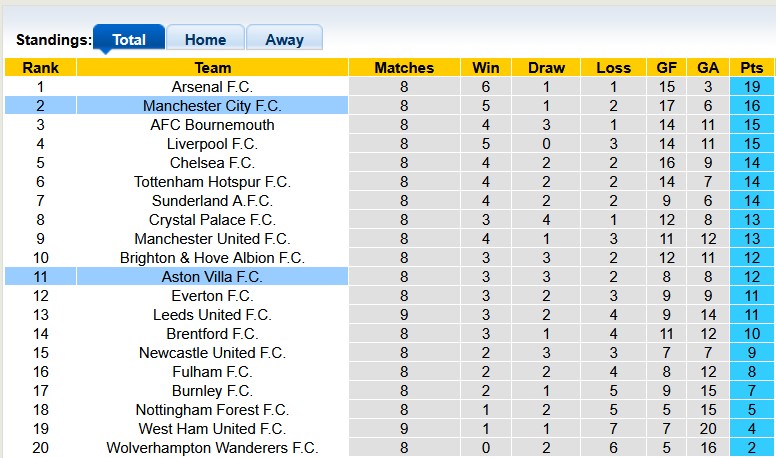
Task: Click the Arsenal F.C. team name
Action: [212, 87]
